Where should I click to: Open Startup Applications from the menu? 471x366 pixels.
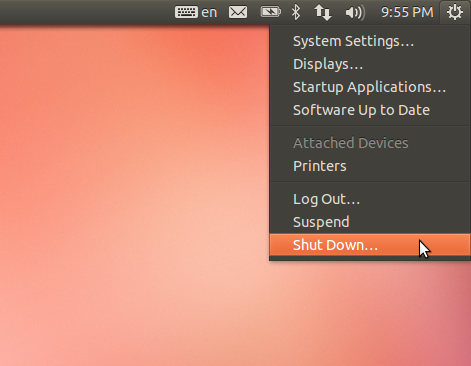click(x=370, y=87)
